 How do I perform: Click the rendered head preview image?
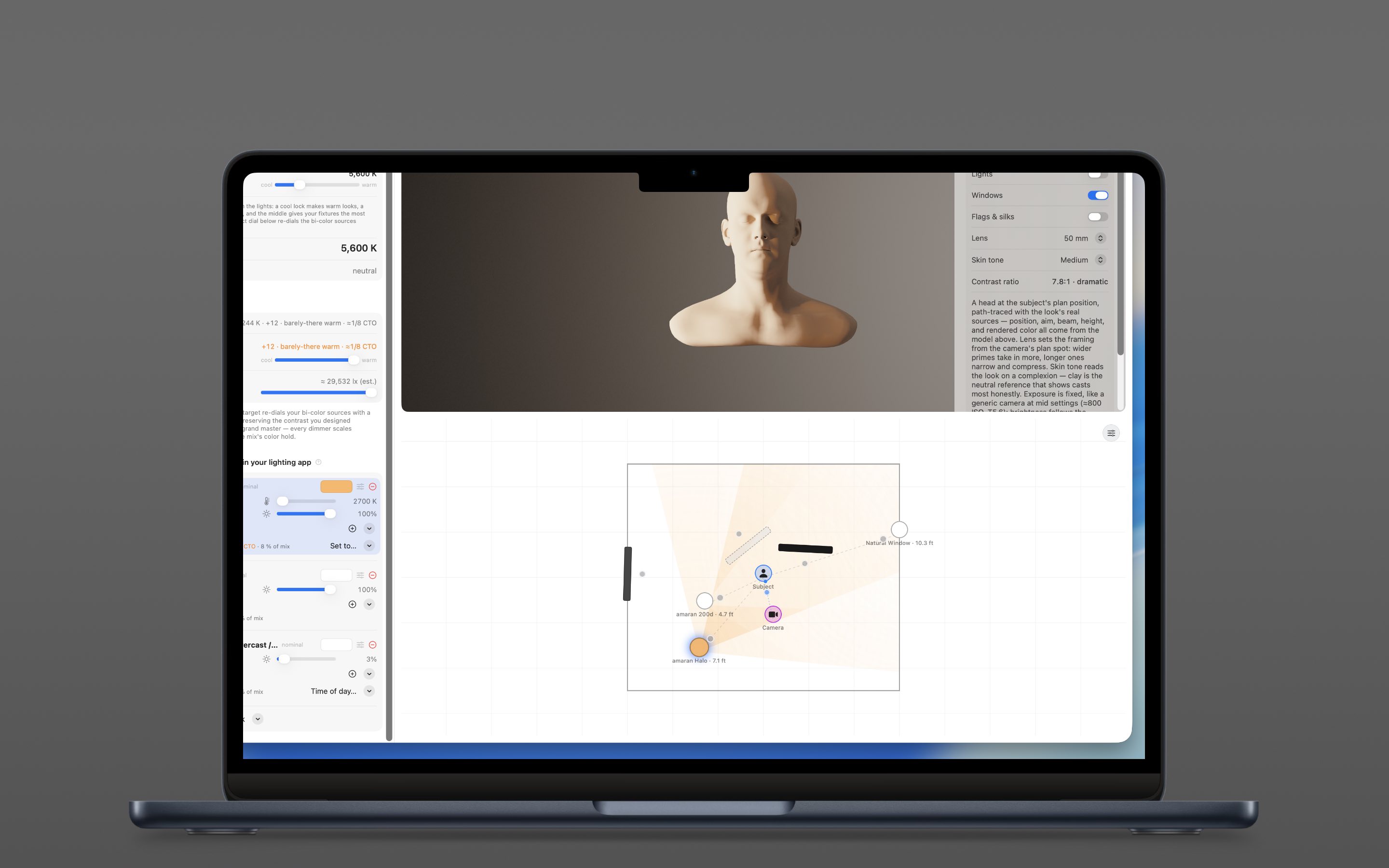(x=677, y=292)
